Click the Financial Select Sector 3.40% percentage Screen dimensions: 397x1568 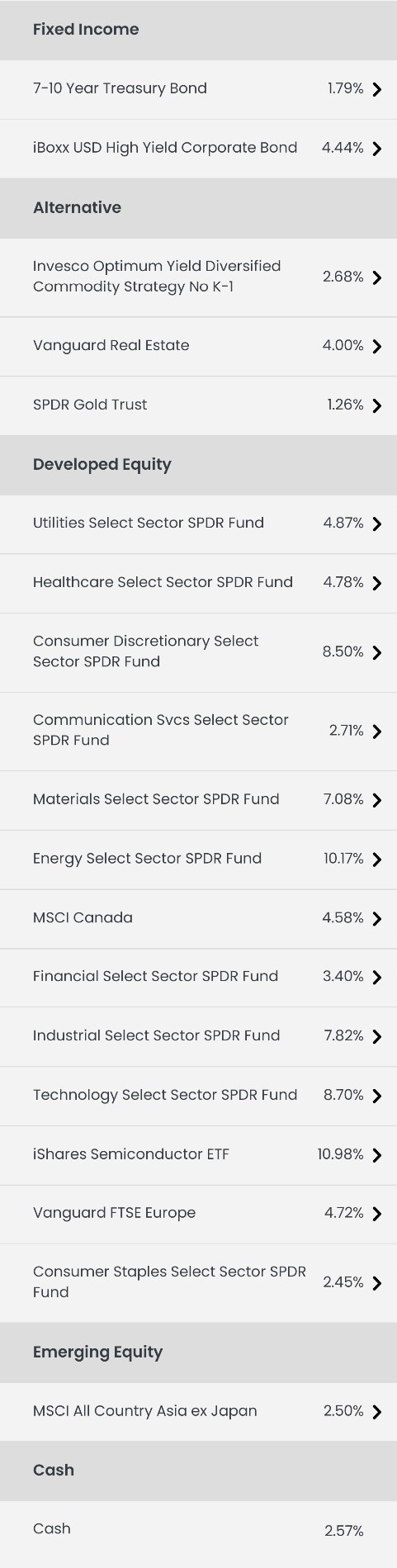[343, 977]
